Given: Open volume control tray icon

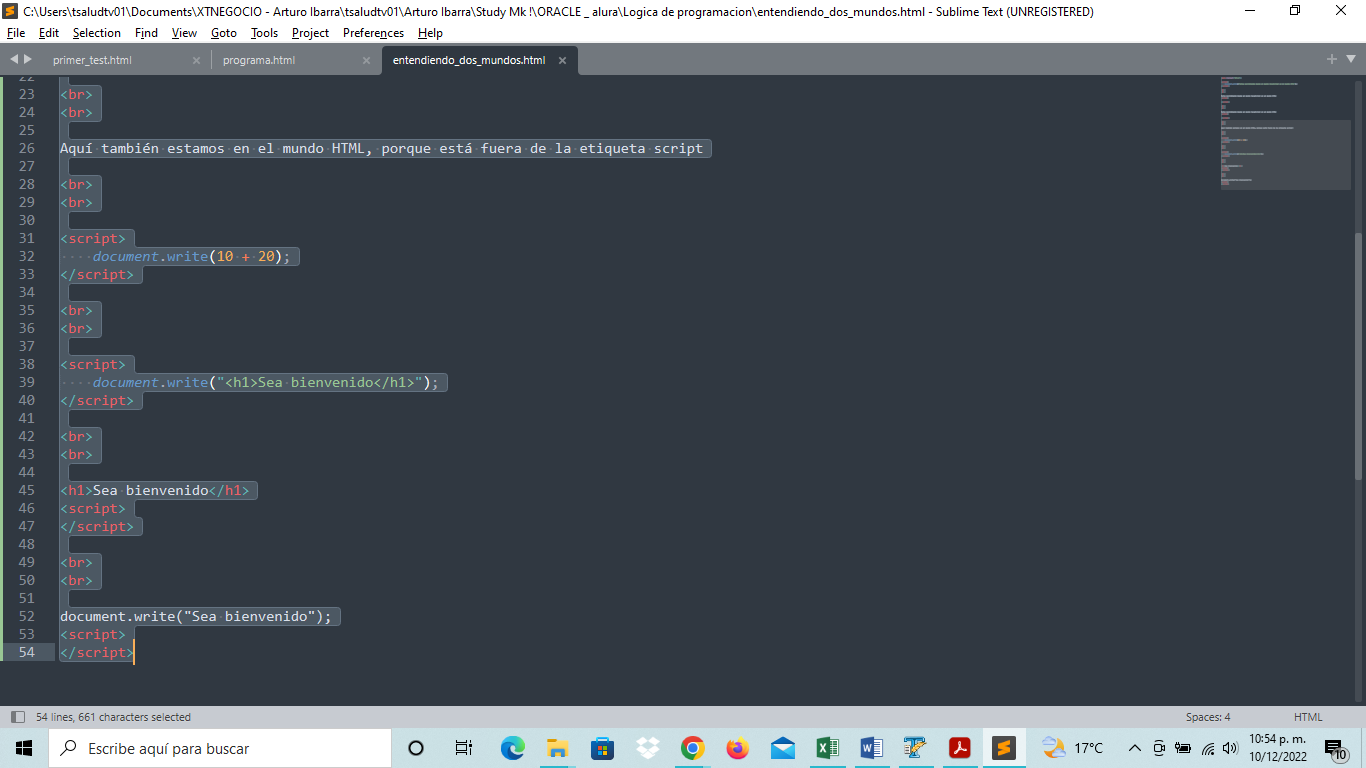Looking at the screenshot, I should [1230, 748].
